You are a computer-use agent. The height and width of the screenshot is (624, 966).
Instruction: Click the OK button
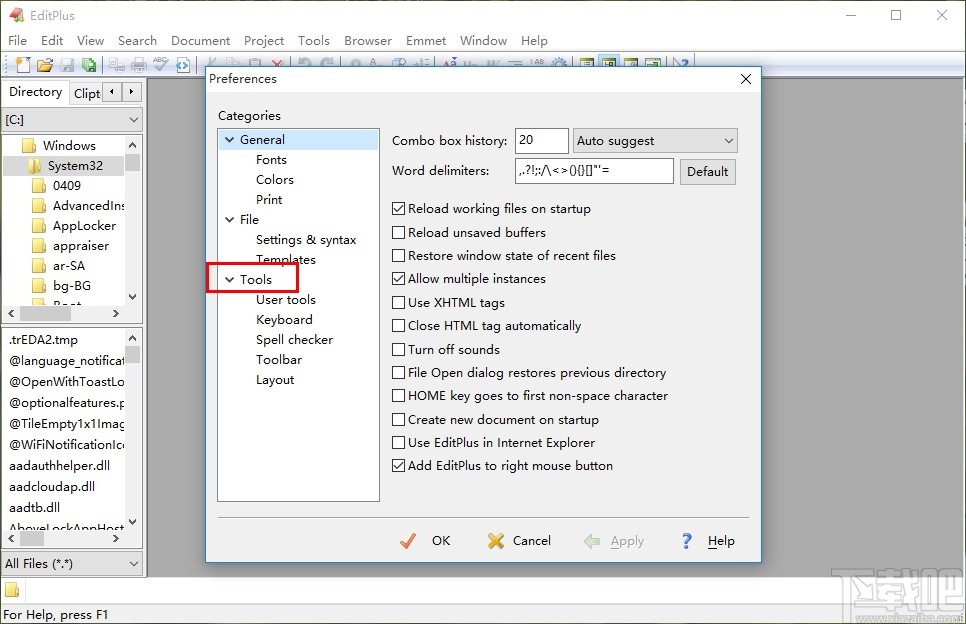coord(425,541)
